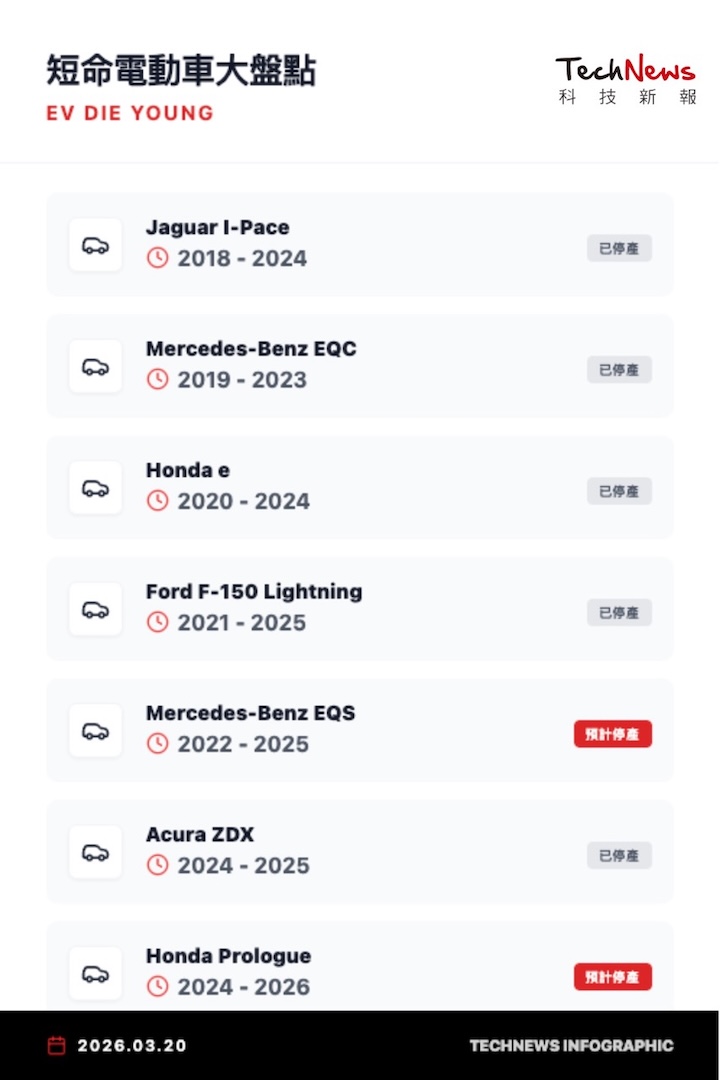Click the car icon beside Honda Prologue
Viewport: 720px width, 1080px height.
(95, 973)
